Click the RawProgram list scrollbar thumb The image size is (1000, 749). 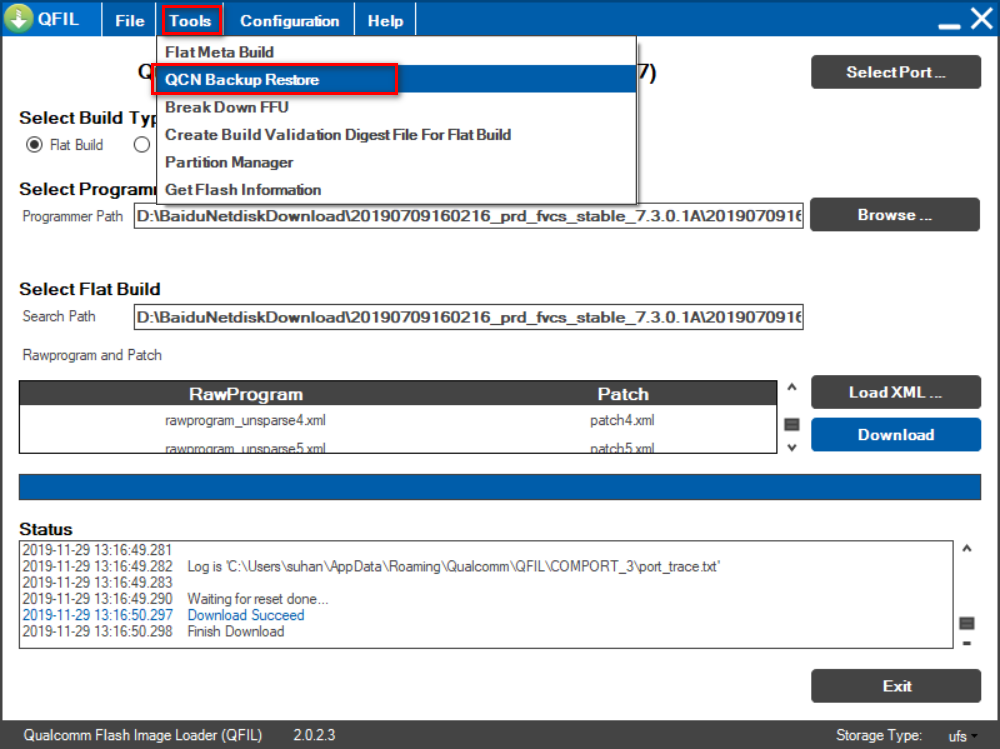(791, 424)
